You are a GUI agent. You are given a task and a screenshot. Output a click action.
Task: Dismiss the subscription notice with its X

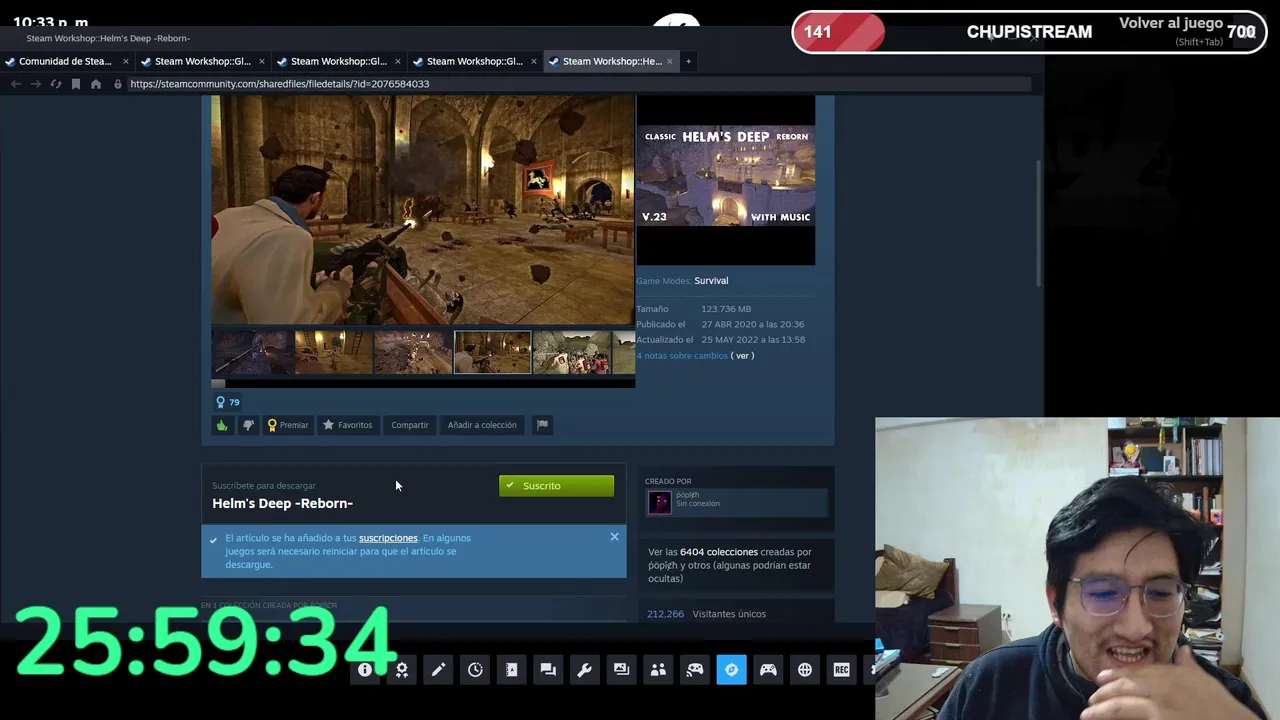tap(614, 537)
